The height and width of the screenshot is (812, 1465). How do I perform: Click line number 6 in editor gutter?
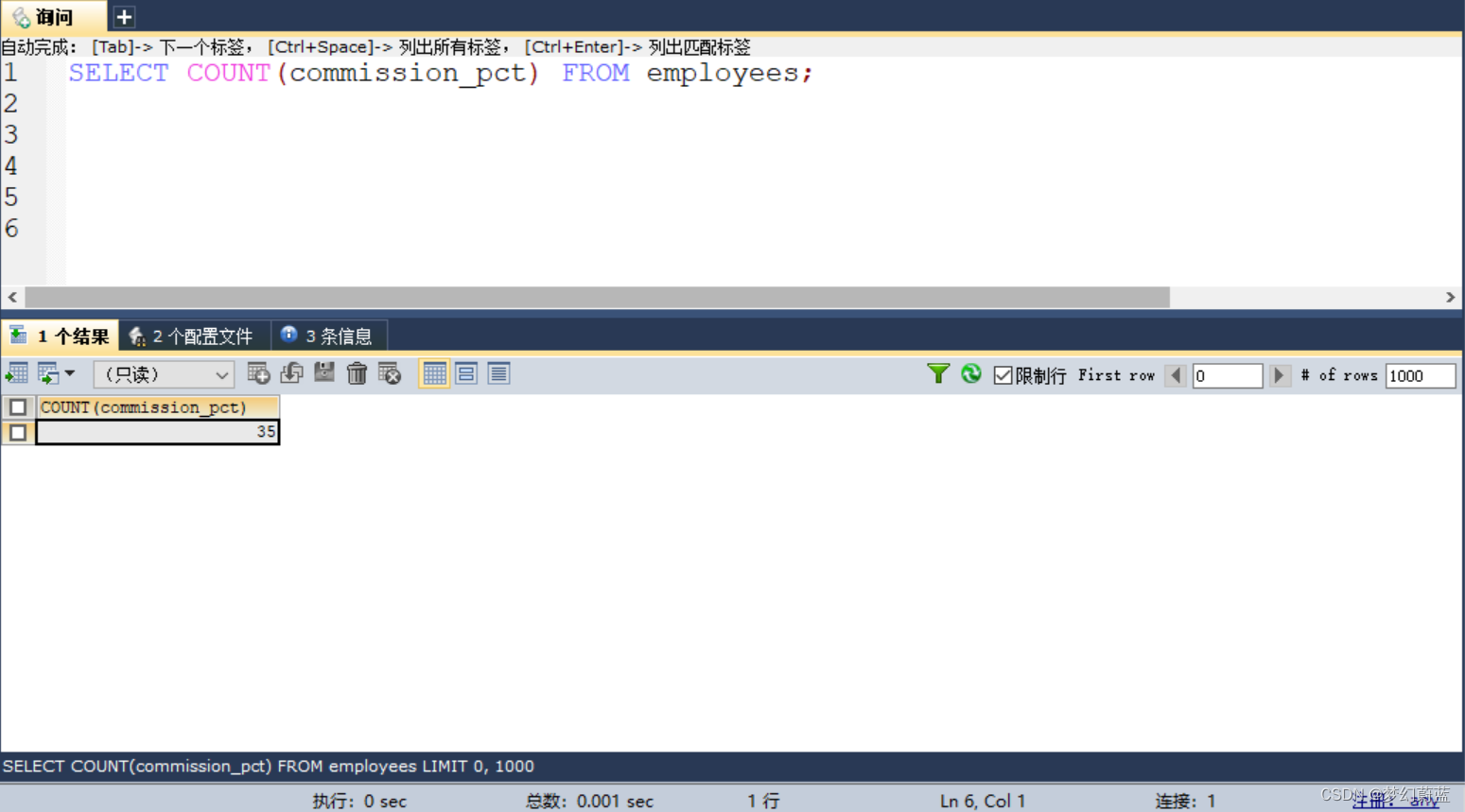point(11,228)
